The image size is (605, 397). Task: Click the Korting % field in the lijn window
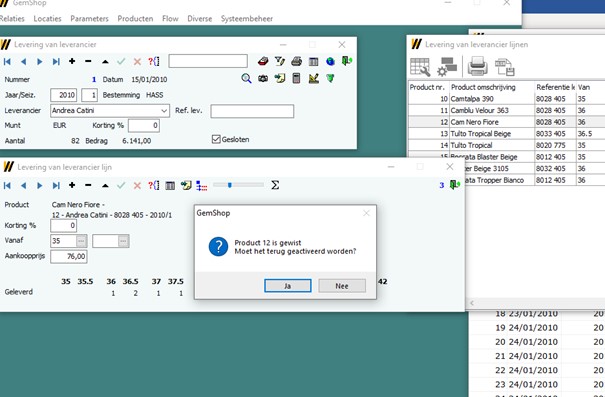[63, 226]
